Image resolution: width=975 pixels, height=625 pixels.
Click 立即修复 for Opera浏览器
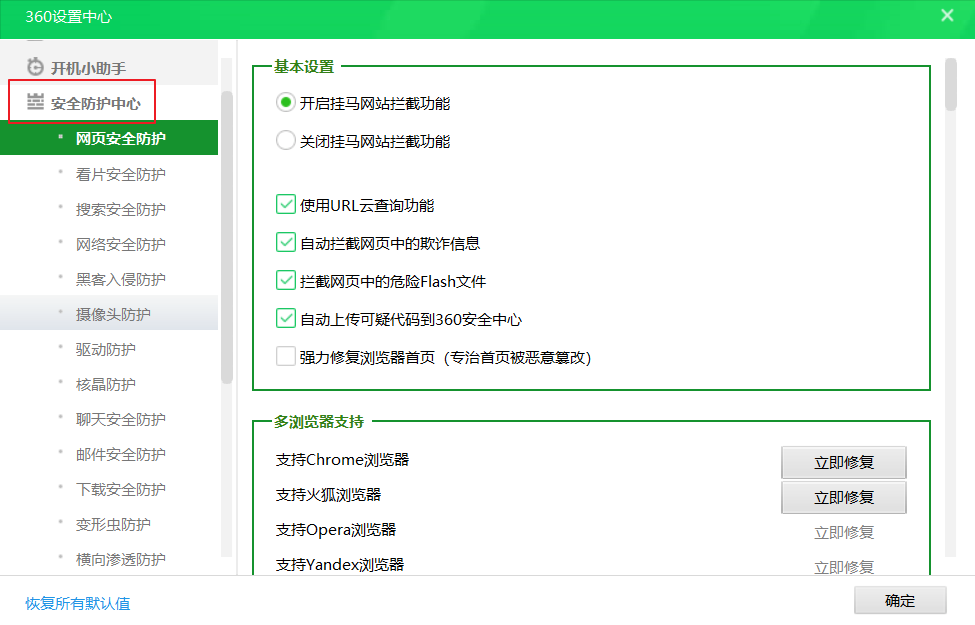(844, 532)
